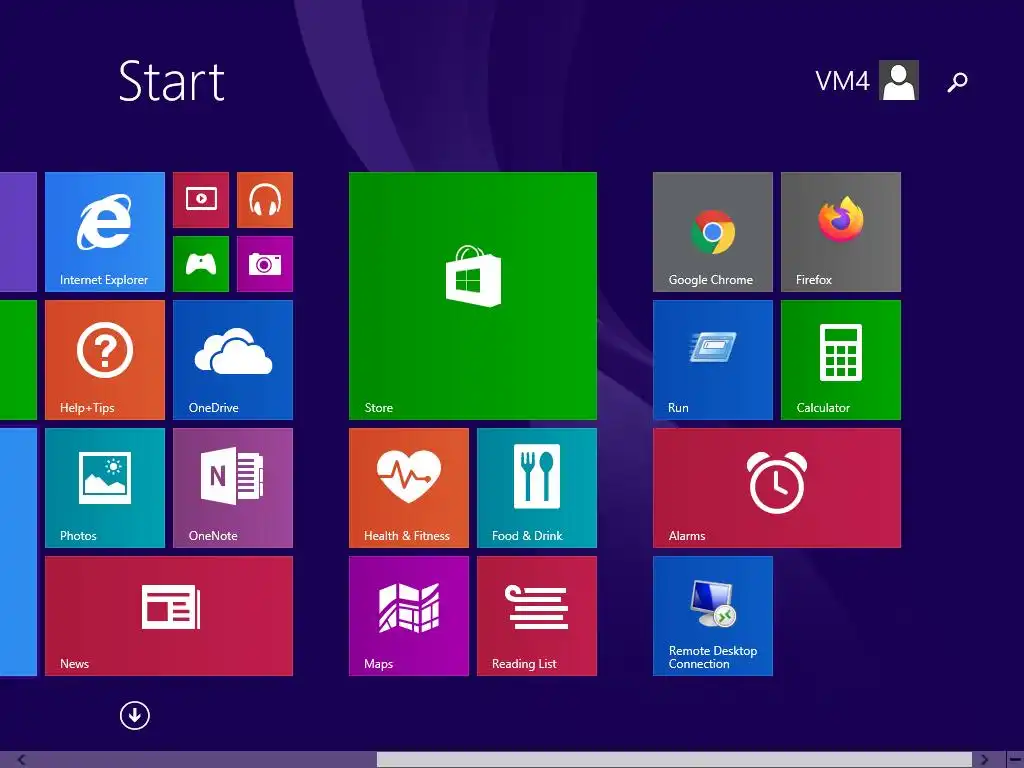1024x768 pixels.
Task: Open the Food & Drink tile
Action: [537, 488]
